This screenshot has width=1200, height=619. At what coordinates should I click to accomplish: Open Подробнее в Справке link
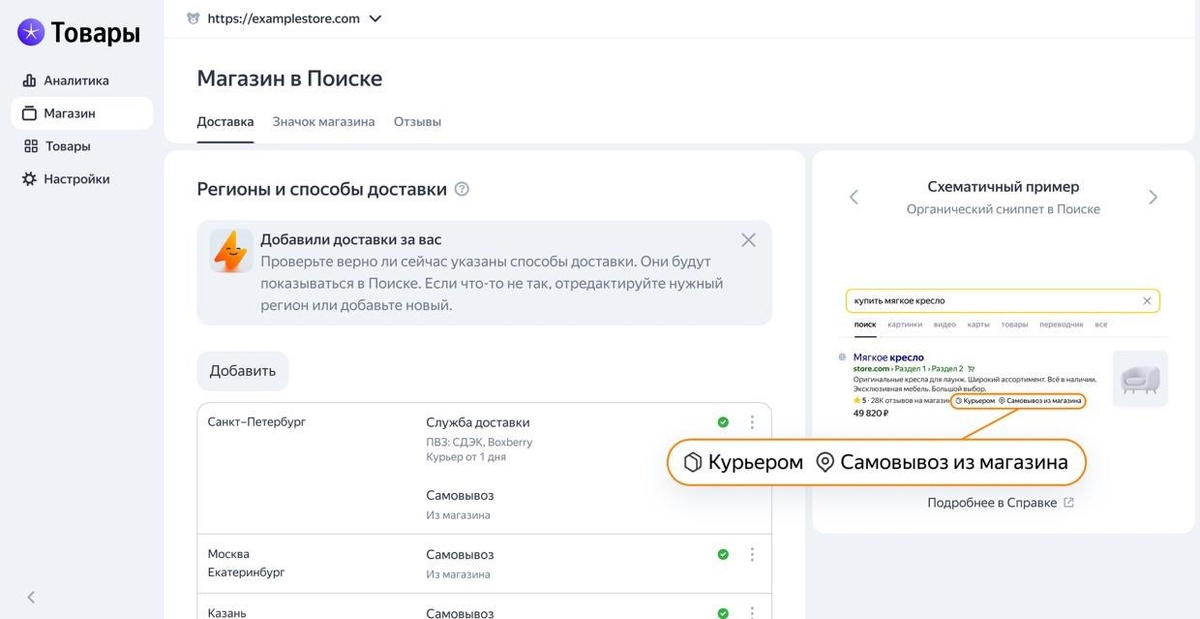pyautogui.click(x=992, y=503)
